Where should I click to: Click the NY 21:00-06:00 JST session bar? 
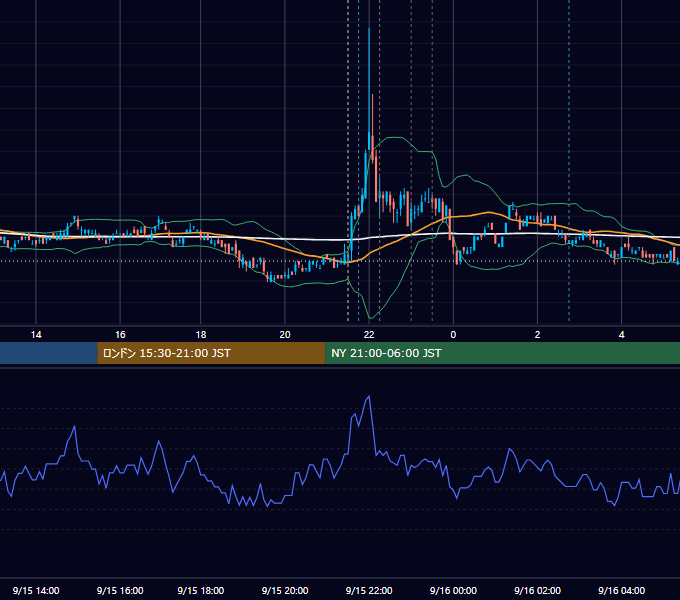(x=503, y=353)
